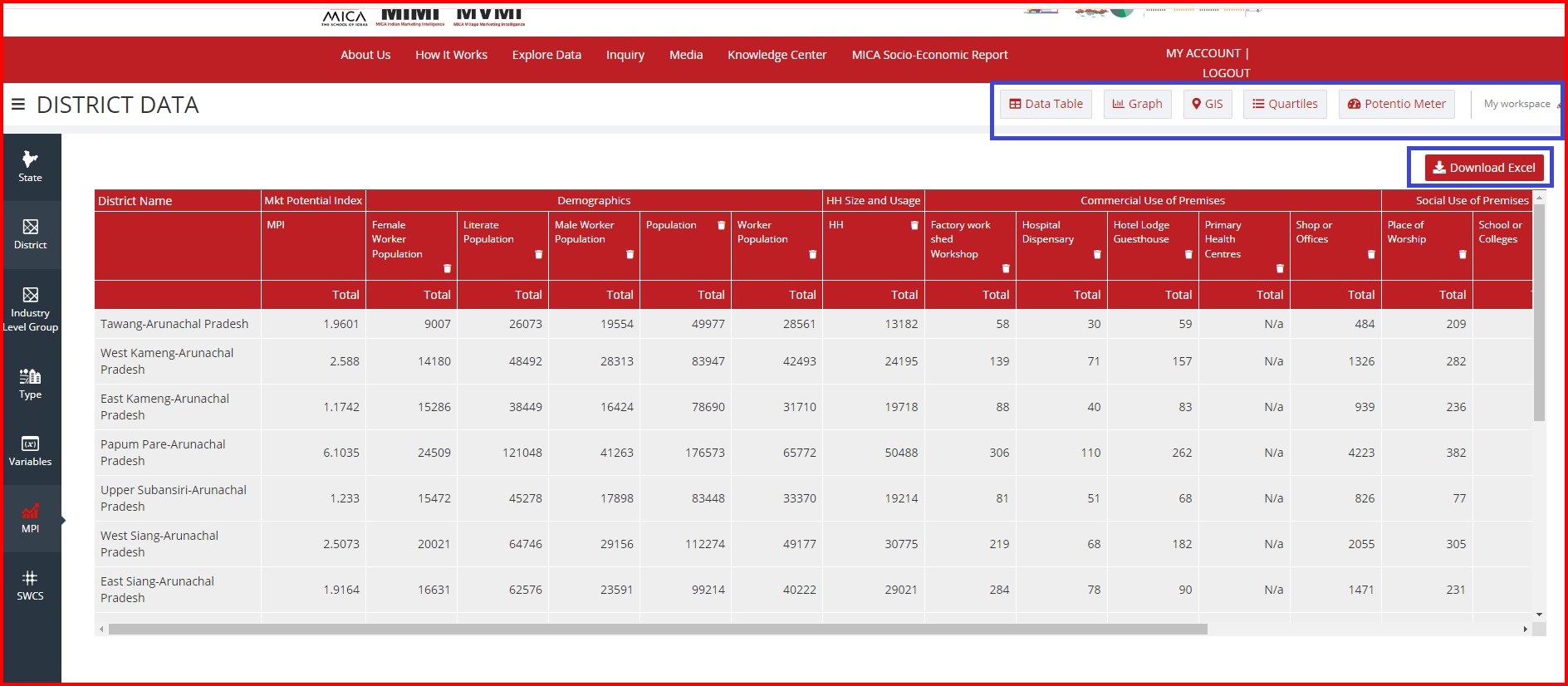
Task: Switch to the Quartiles view
Action: click(1285, 104)
